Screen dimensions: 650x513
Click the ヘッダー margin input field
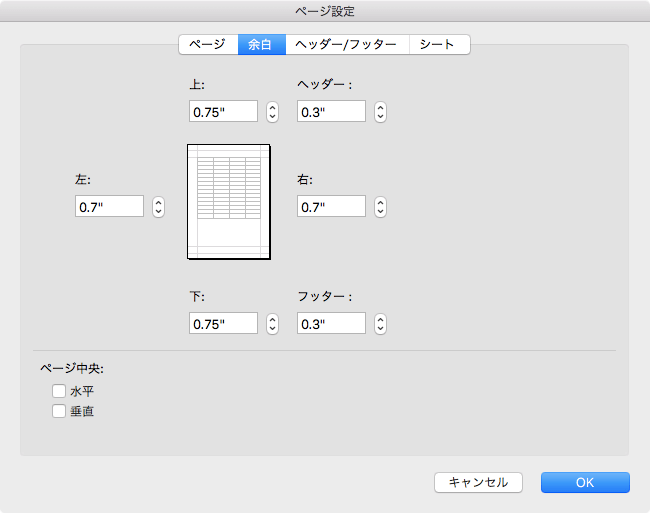click(331, 112)
